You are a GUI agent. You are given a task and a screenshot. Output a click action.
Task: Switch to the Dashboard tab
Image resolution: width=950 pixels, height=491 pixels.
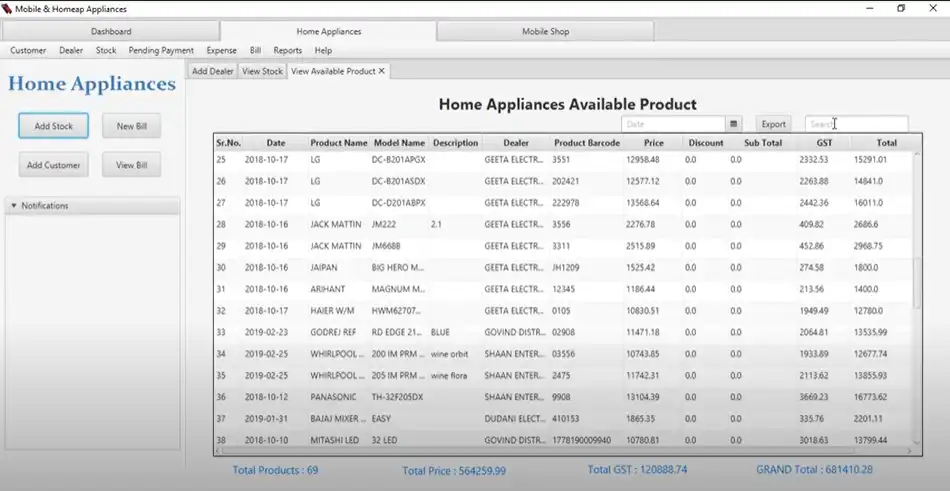pos(111,32)
